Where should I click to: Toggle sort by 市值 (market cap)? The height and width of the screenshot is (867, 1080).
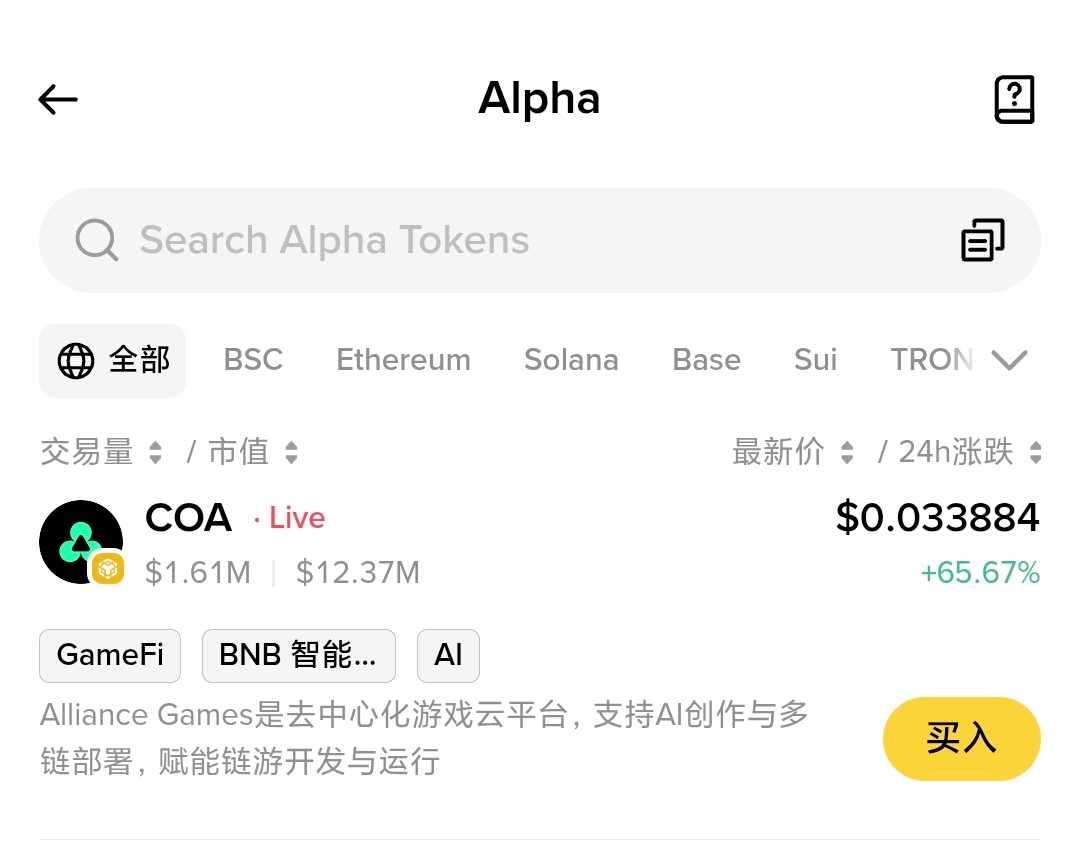pyautogui.click(x=252, y=452)
